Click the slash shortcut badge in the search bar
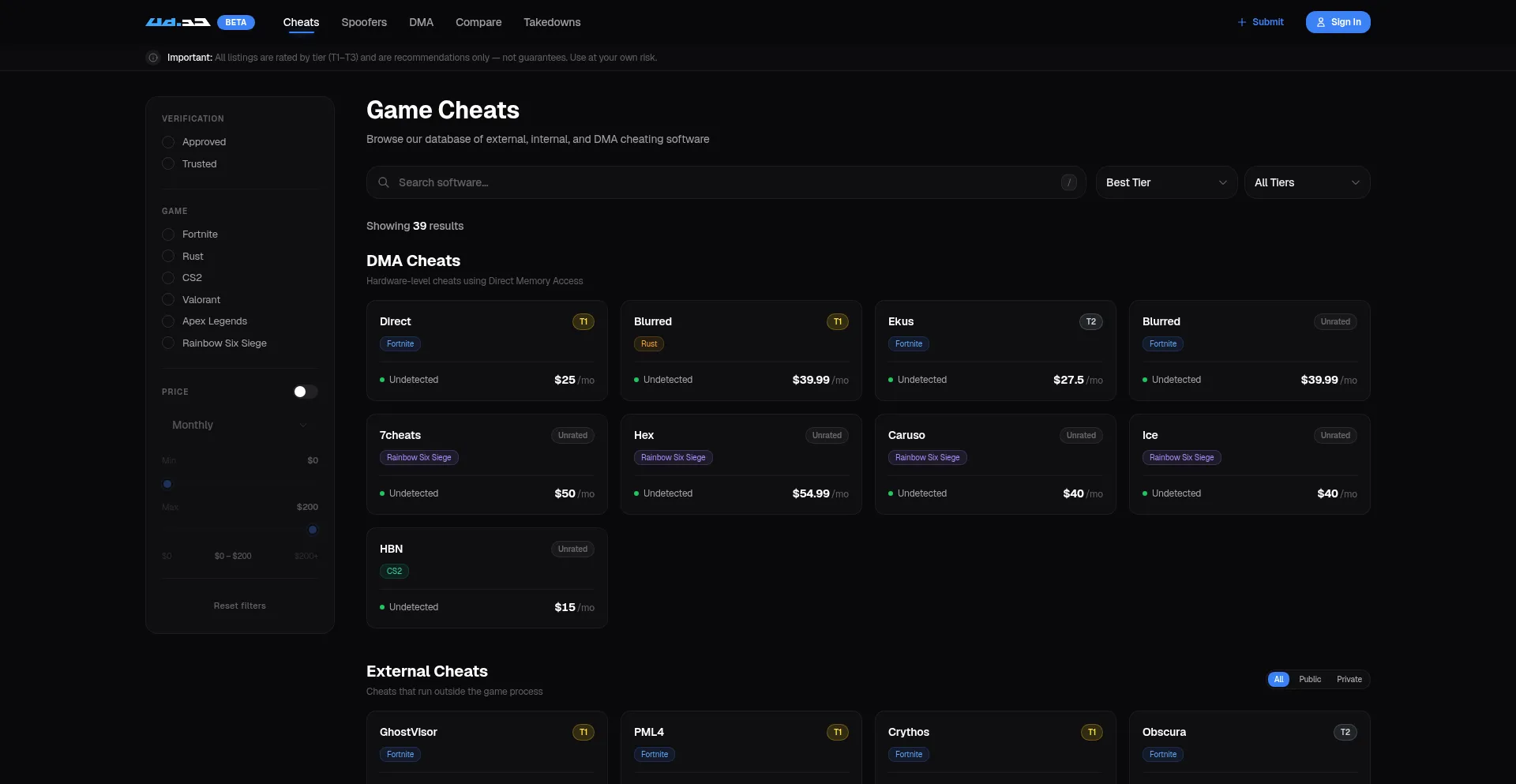 point(1069,182)
